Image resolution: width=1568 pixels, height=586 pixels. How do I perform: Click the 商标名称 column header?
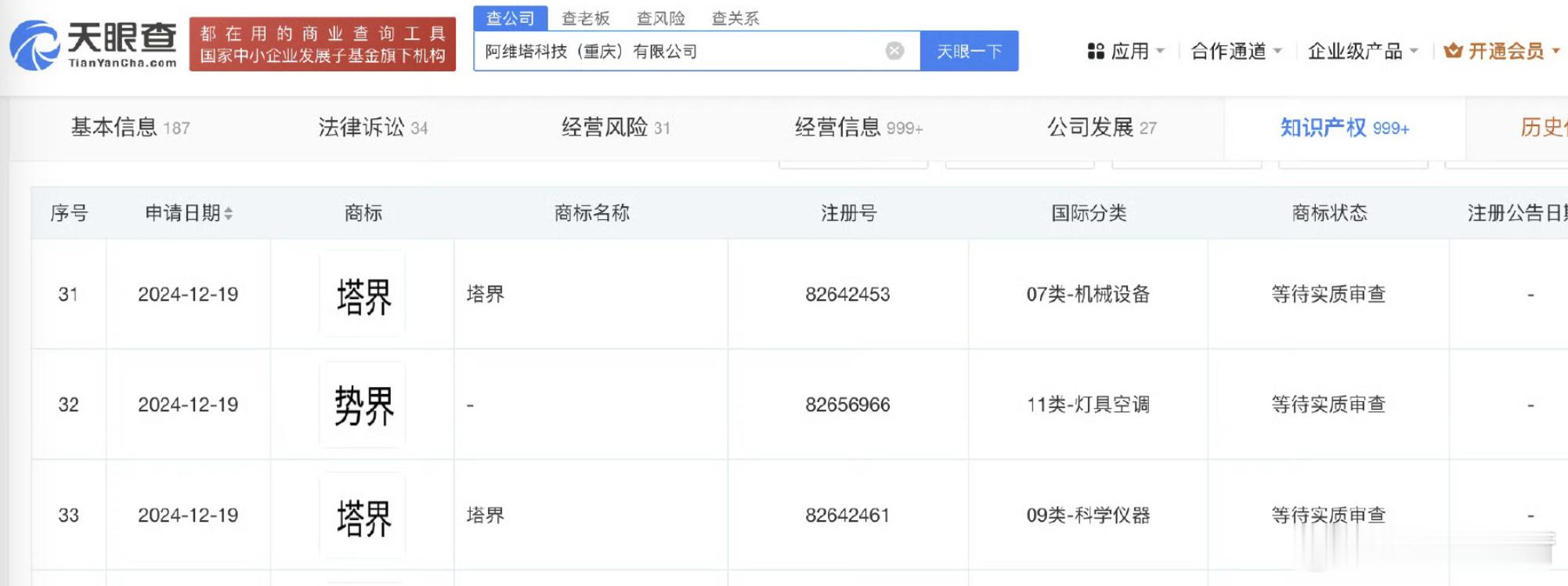click(592, 213)
